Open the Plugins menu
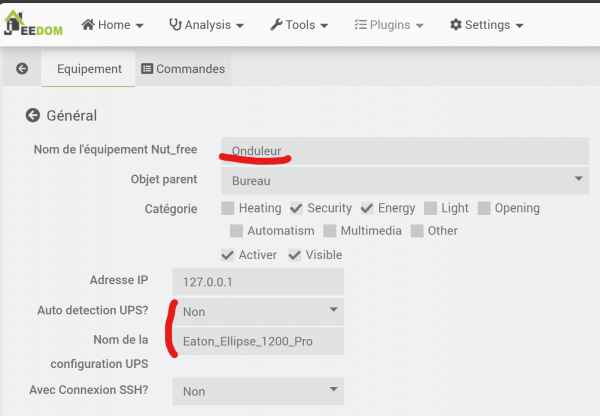600x416 pixels. click(390, 24)
